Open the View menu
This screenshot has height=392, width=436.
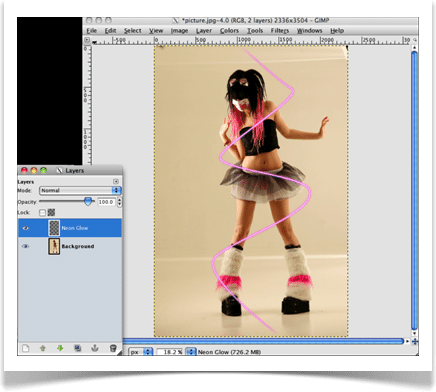[x=156, y=31]
